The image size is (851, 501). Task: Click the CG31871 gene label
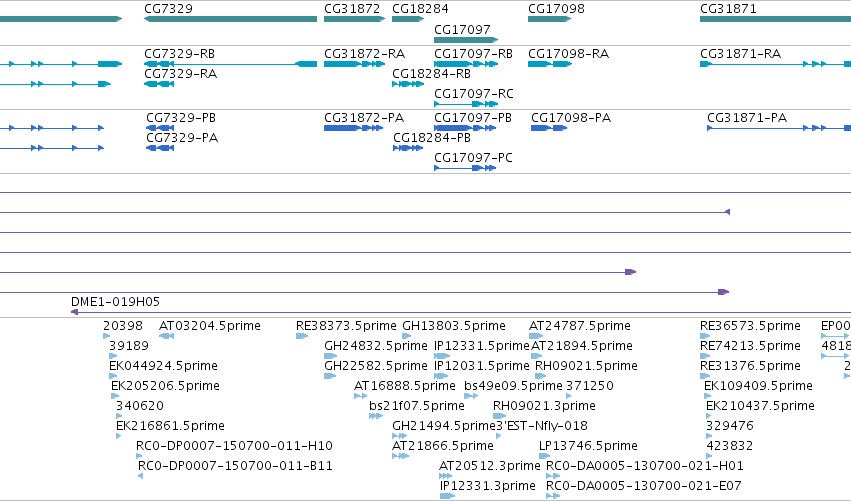pyautogui.click(x=728, y=9)
